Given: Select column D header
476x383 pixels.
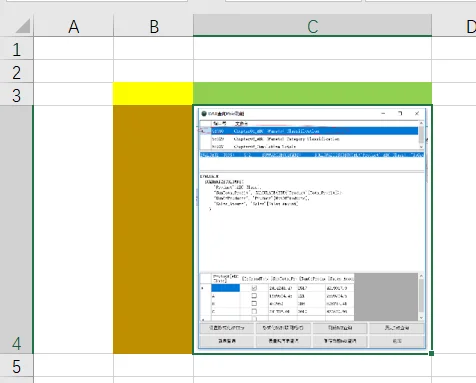Looking at the screenshot, I should [x=454, y=25].
